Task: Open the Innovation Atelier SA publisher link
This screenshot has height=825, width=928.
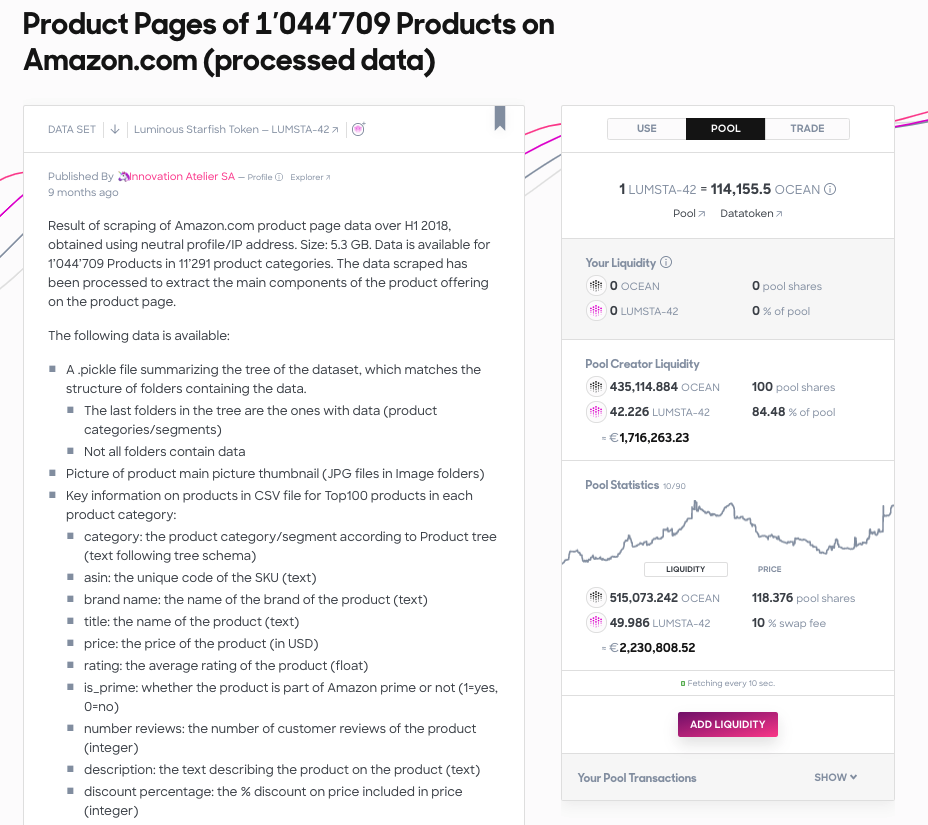Action: (x=183, y=175)
